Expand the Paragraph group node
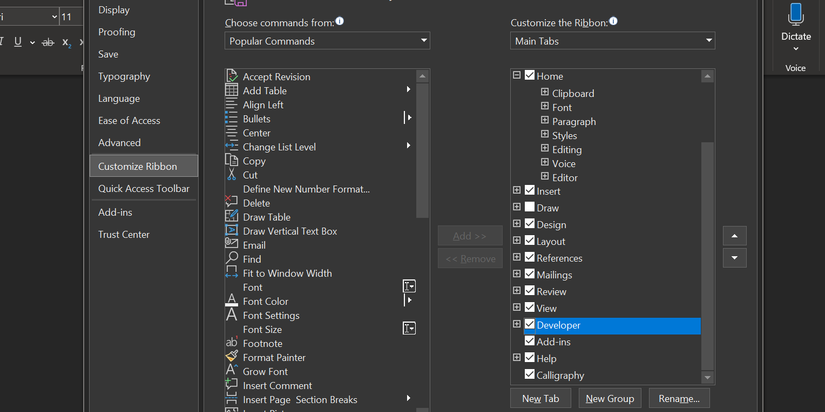 coord(545,120)
